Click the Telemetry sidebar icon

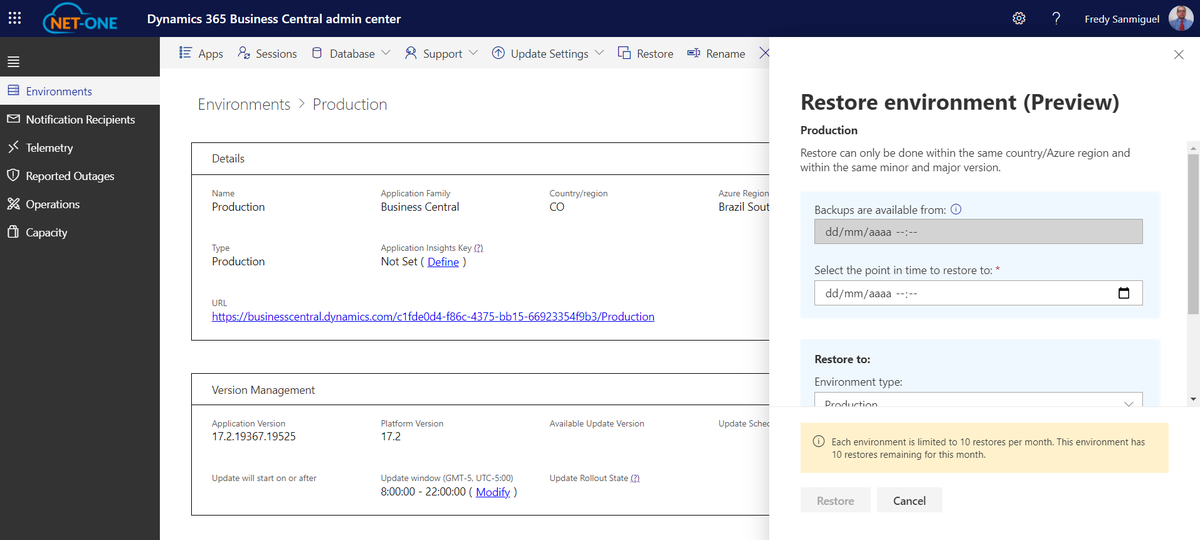[x=13, y=147]
